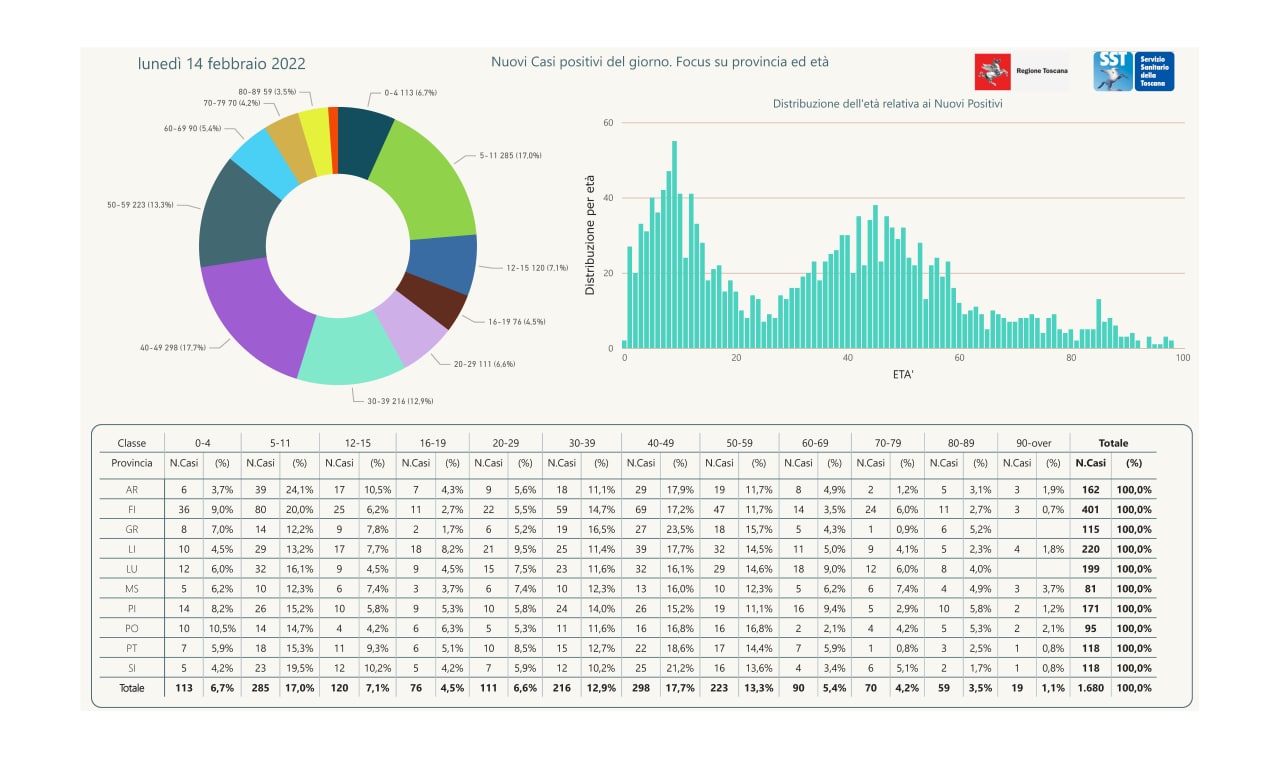This screenshot has width=1280, height=758.
Task: Click the Classe column header
Action: (132, 443)
